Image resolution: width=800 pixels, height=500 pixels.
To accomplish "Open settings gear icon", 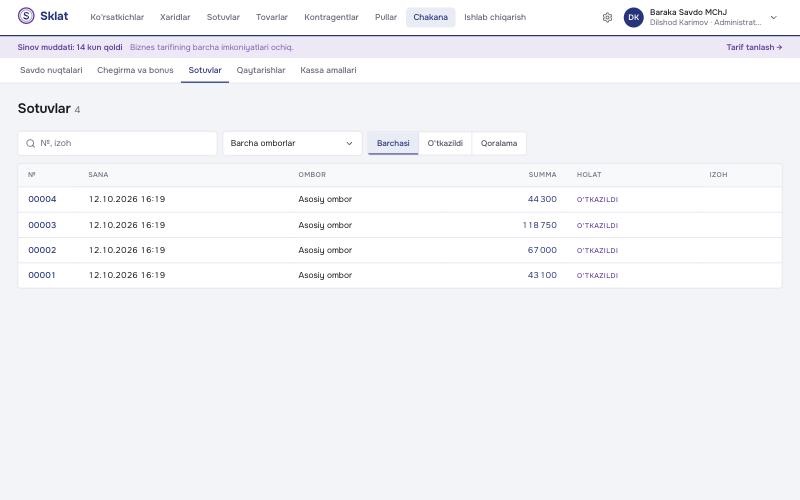I will [607, 17].
